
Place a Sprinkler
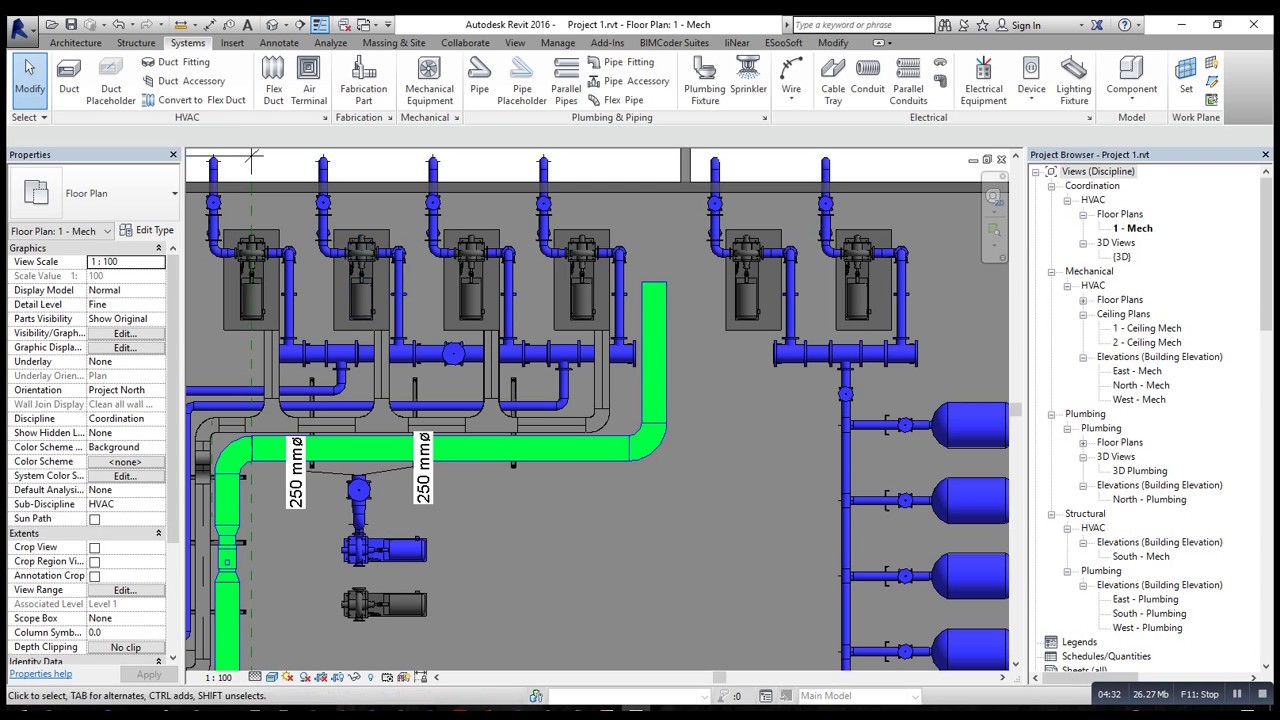pos(748,80)
